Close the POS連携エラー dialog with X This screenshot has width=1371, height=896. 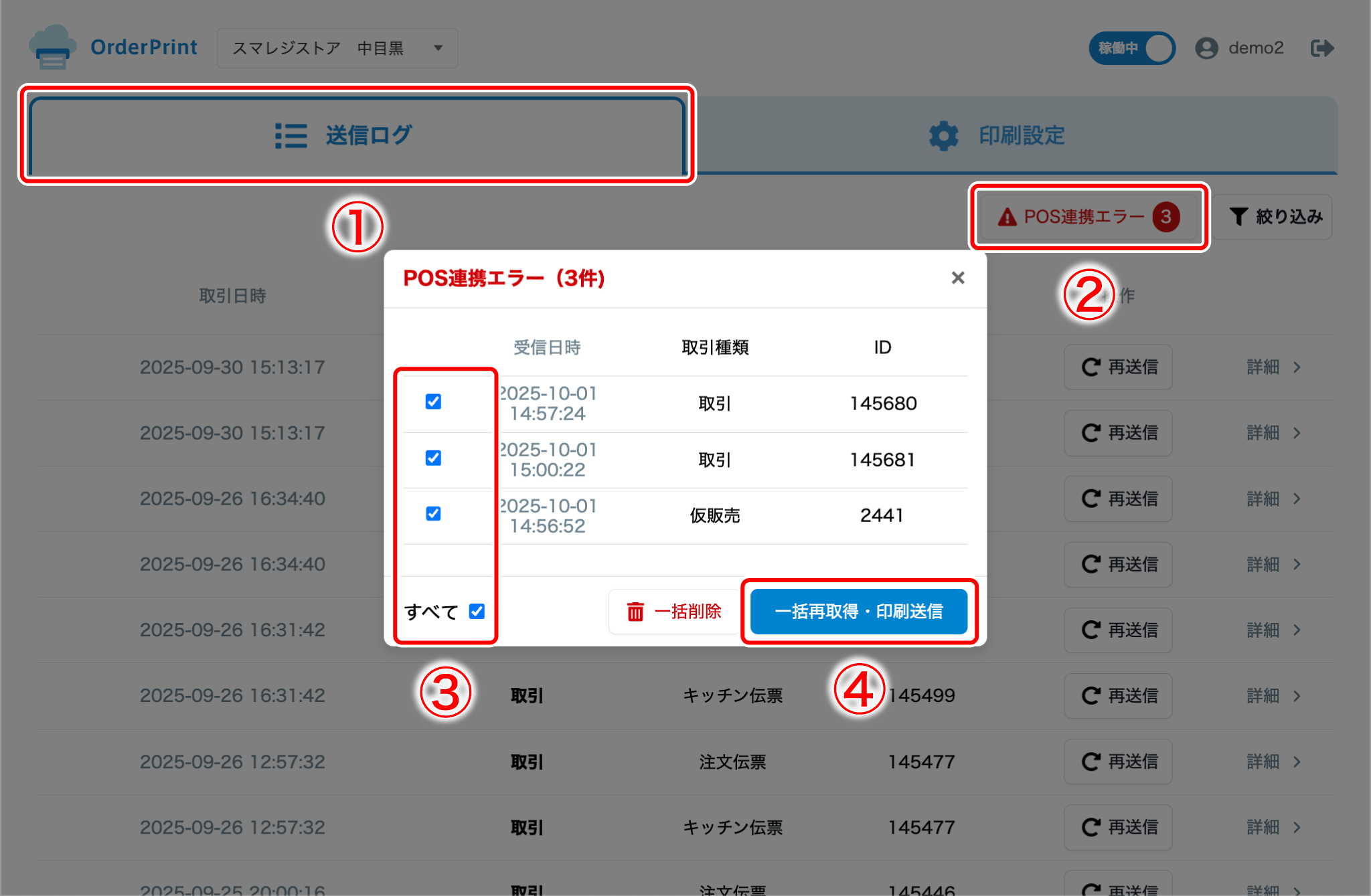click(958, 278)
